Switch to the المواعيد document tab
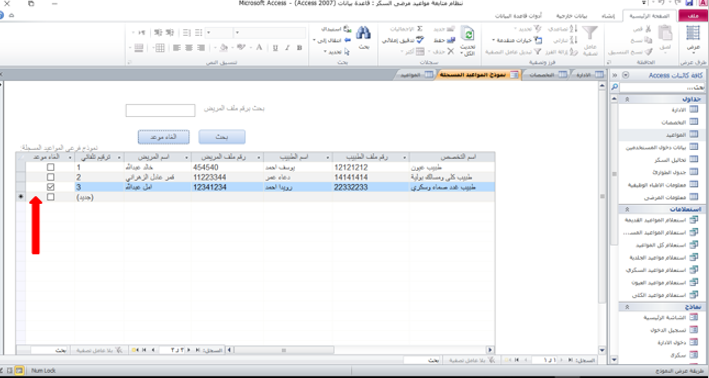The height and width of the screenshot is (378, 709). point(416,75)
